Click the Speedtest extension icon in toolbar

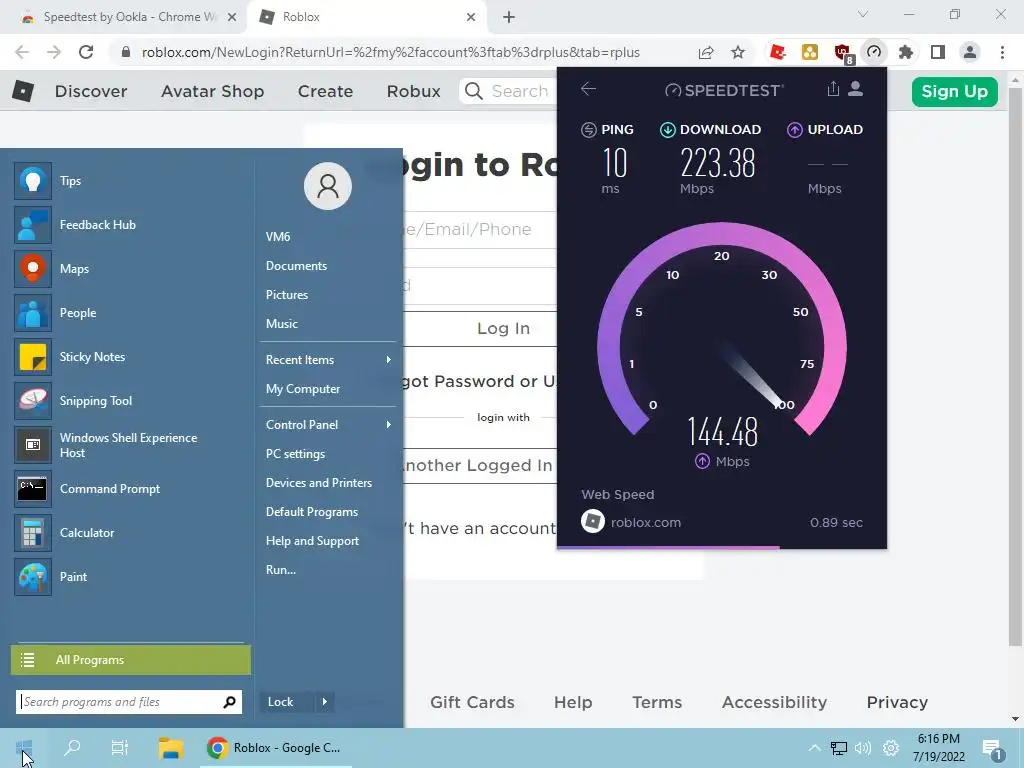click(x=874, y=52)
